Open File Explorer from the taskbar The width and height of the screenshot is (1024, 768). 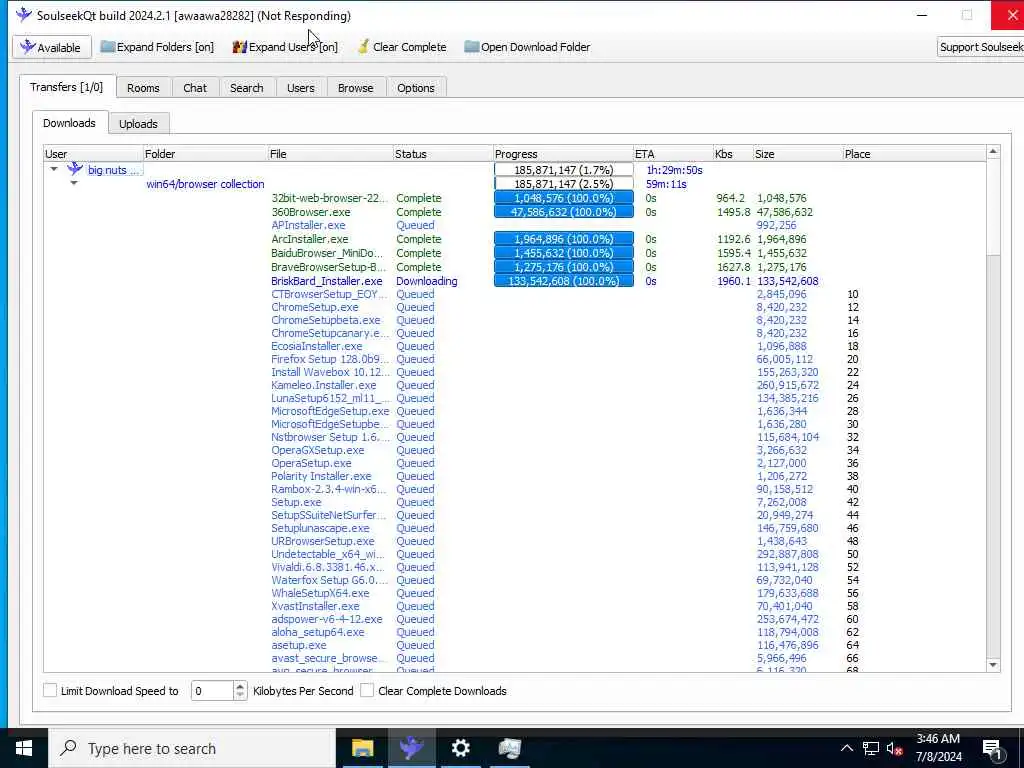coord(362,748)
